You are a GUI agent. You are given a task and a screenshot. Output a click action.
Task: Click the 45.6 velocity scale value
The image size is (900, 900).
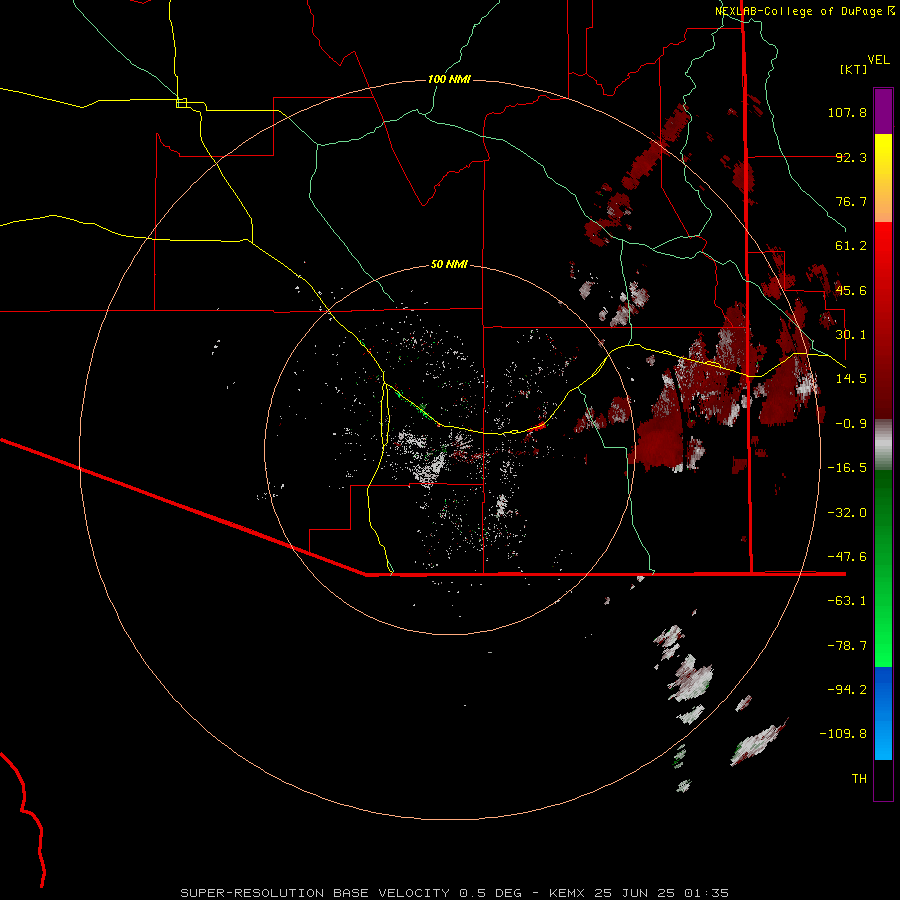click(851, 290)
